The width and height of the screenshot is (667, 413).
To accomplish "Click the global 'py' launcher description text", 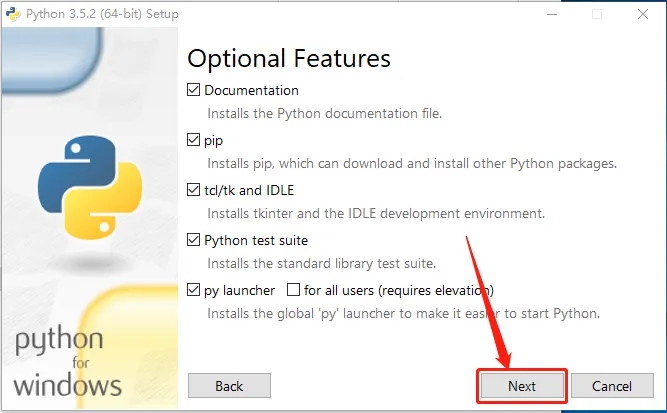I will (x=403, y=313).
